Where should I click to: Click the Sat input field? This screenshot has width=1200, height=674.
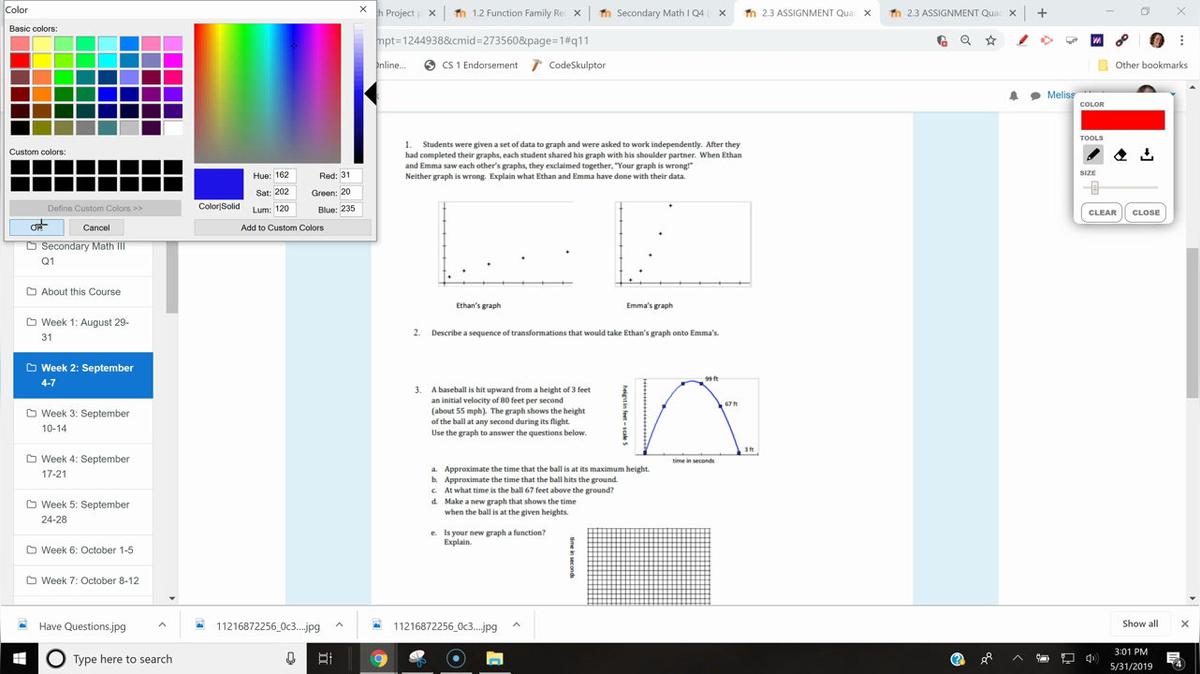click(x=285, y=192)
